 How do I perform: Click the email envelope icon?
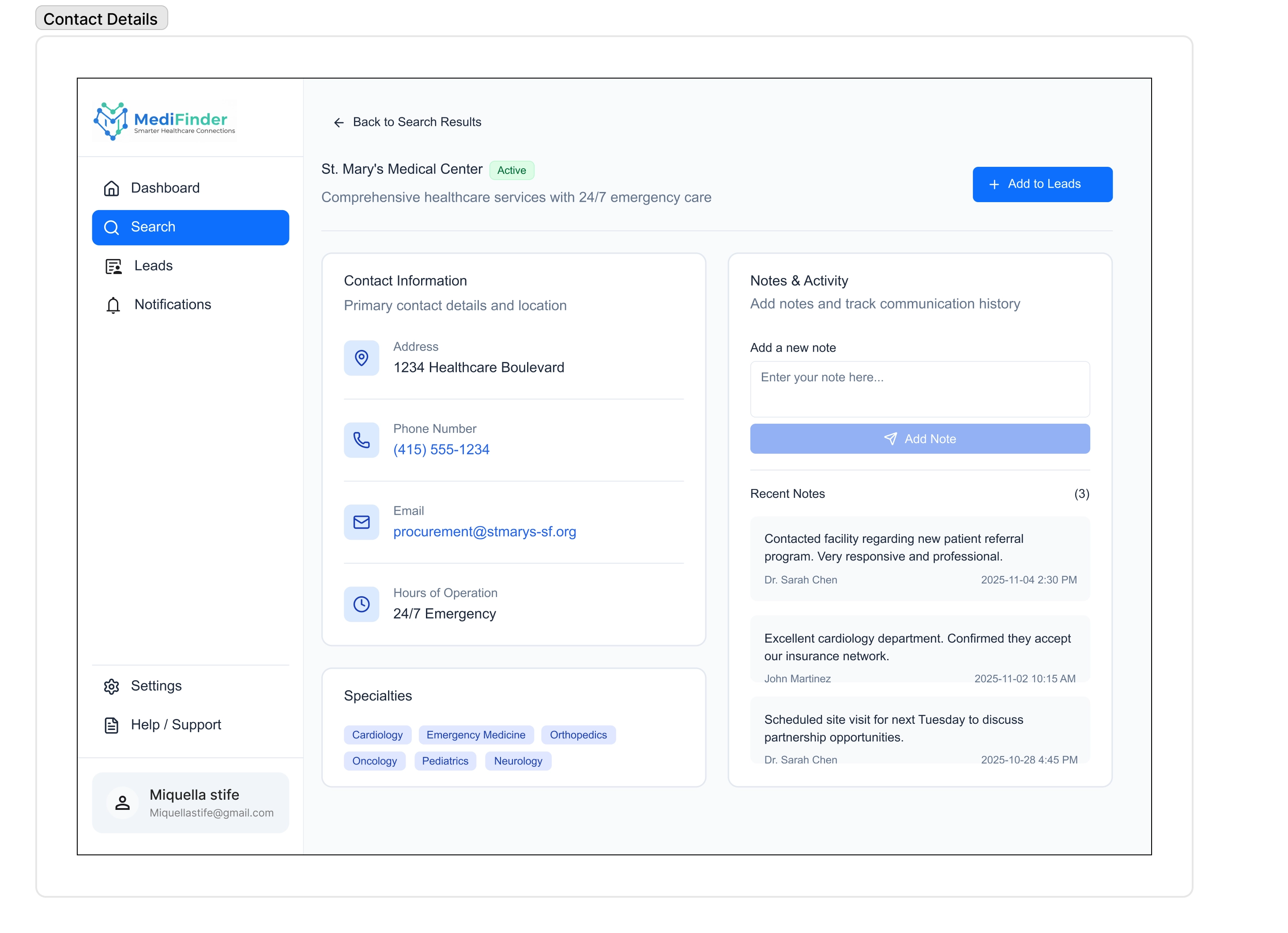(x=361, y=522)
